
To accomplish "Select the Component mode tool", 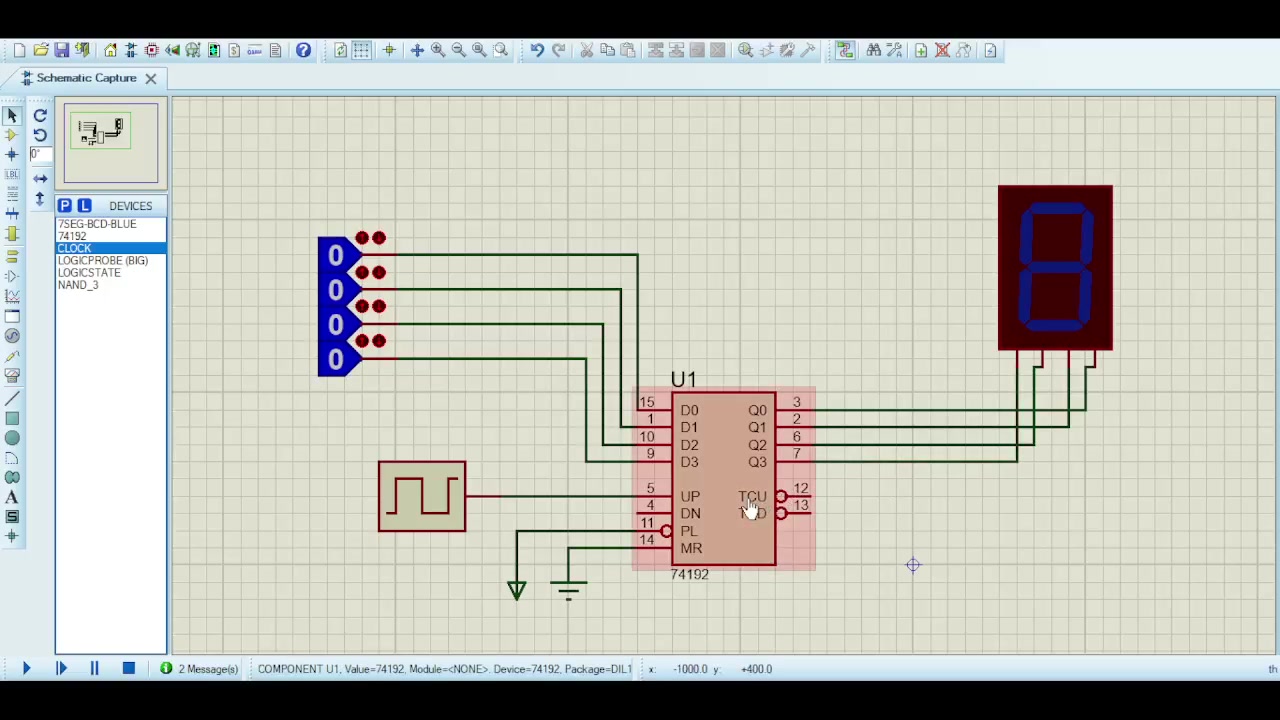I will pos(12,135).
